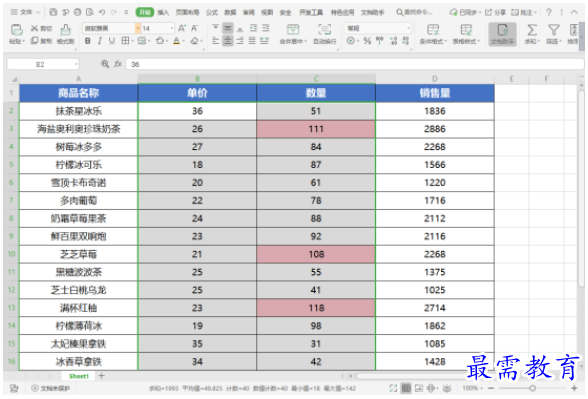Select column D header
This screenshot has height=399, width=588.
pyautogui.click(x=435, y=79)
